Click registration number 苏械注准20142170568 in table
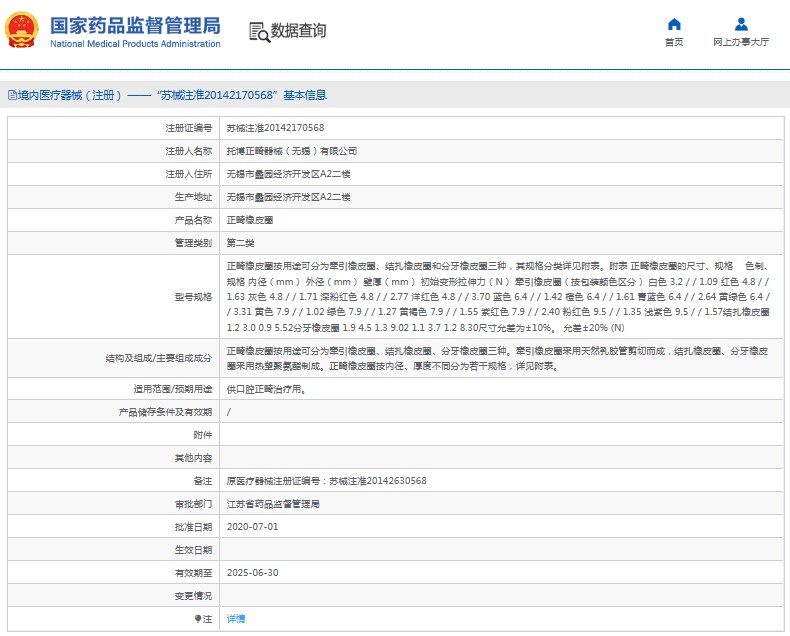 (x=275, y=128)
